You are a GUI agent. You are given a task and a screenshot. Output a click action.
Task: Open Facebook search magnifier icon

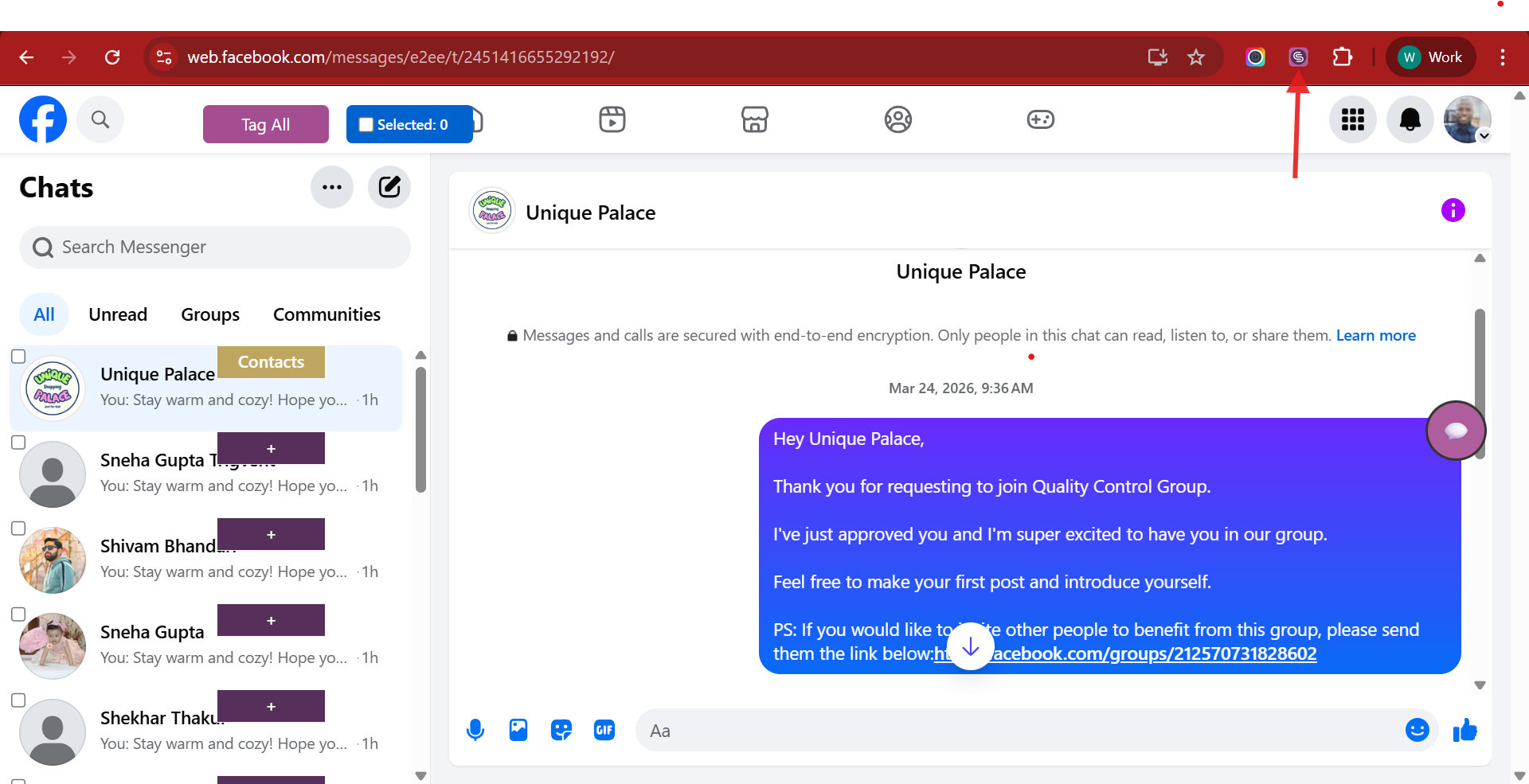[100, 119]
